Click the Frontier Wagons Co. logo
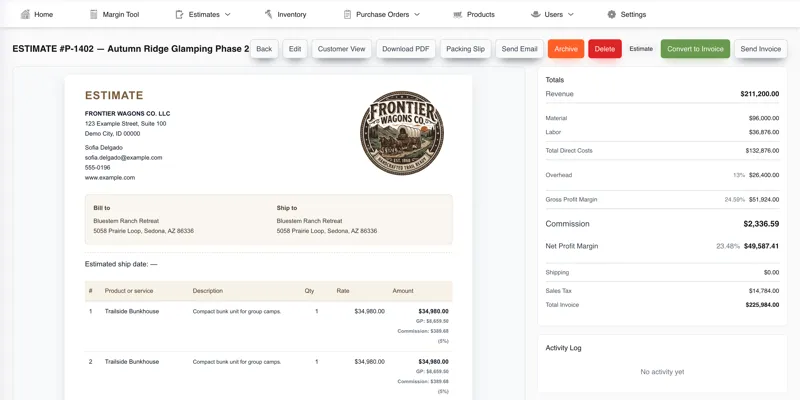The width and height of the screenshot is (800, 400). pos(402,133)
